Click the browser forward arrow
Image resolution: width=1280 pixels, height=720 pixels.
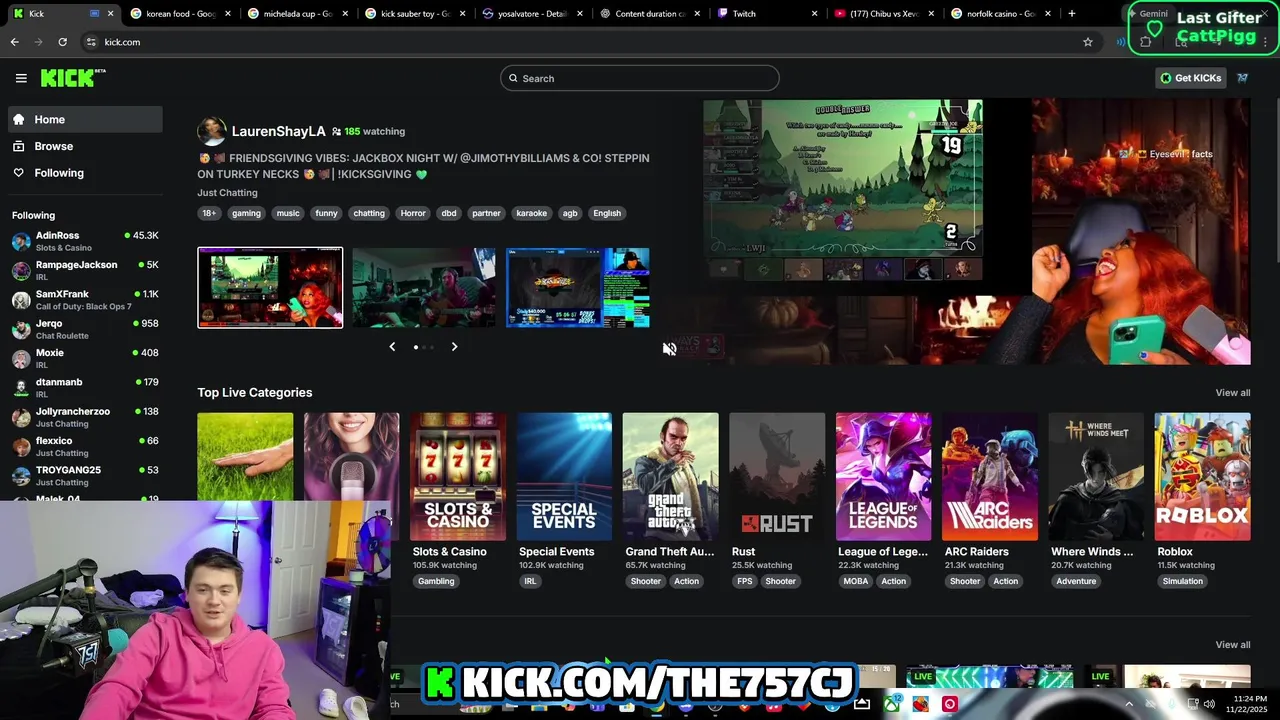tap(38, 42)
